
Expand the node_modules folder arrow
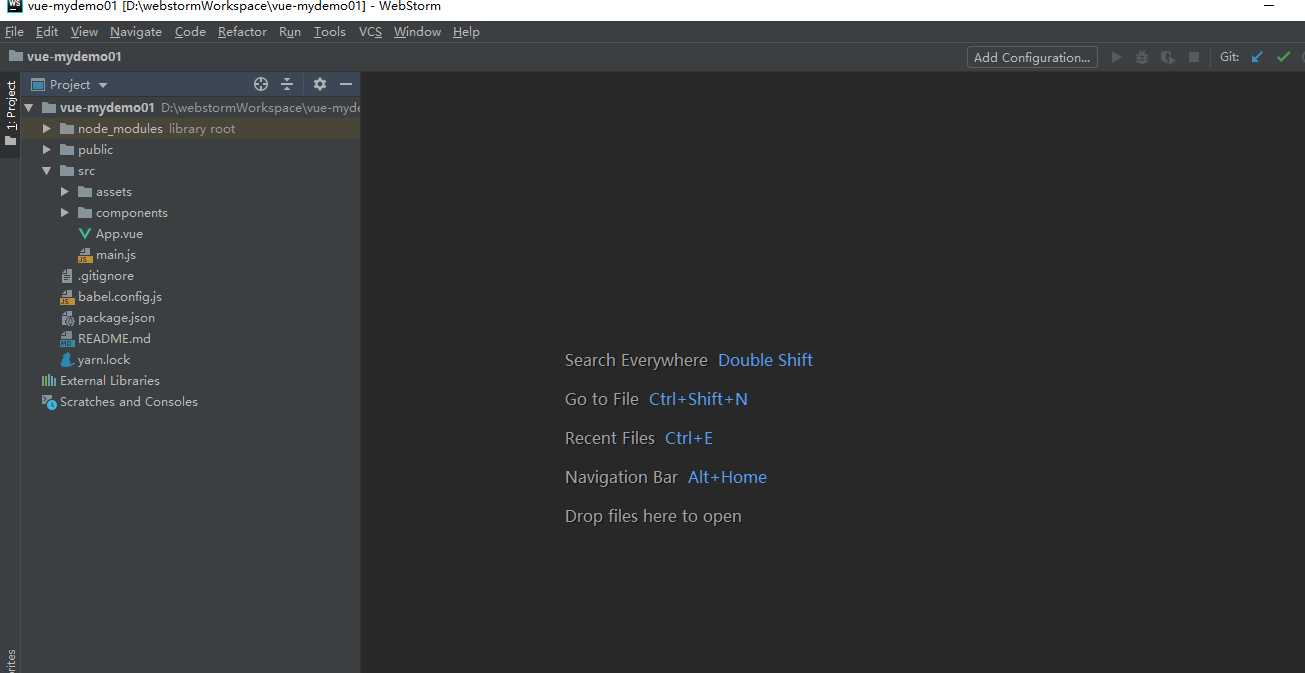coord(46,129)
